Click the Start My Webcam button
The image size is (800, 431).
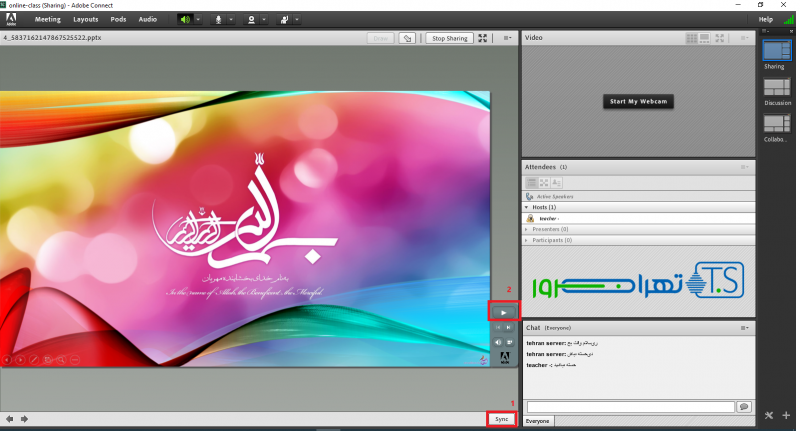638,102
